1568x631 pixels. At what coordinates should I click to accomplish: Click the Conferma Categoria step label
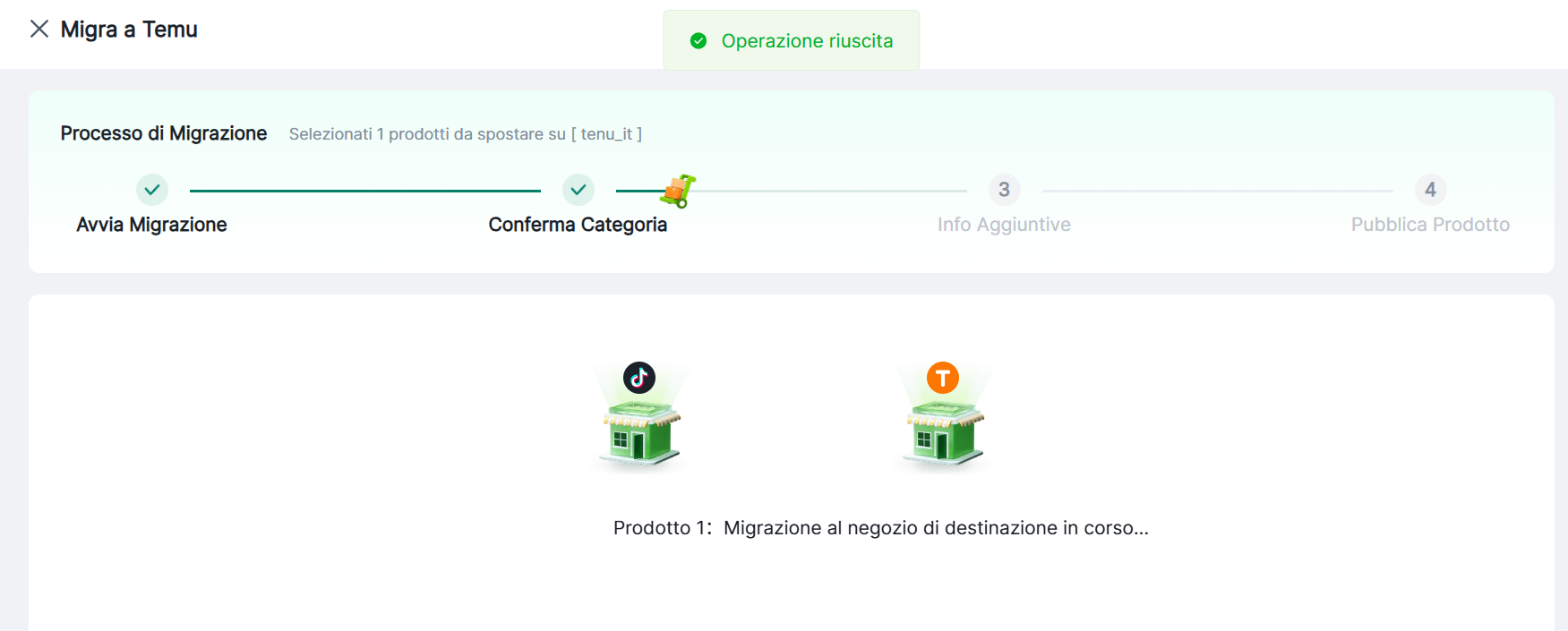pos(578,225)
